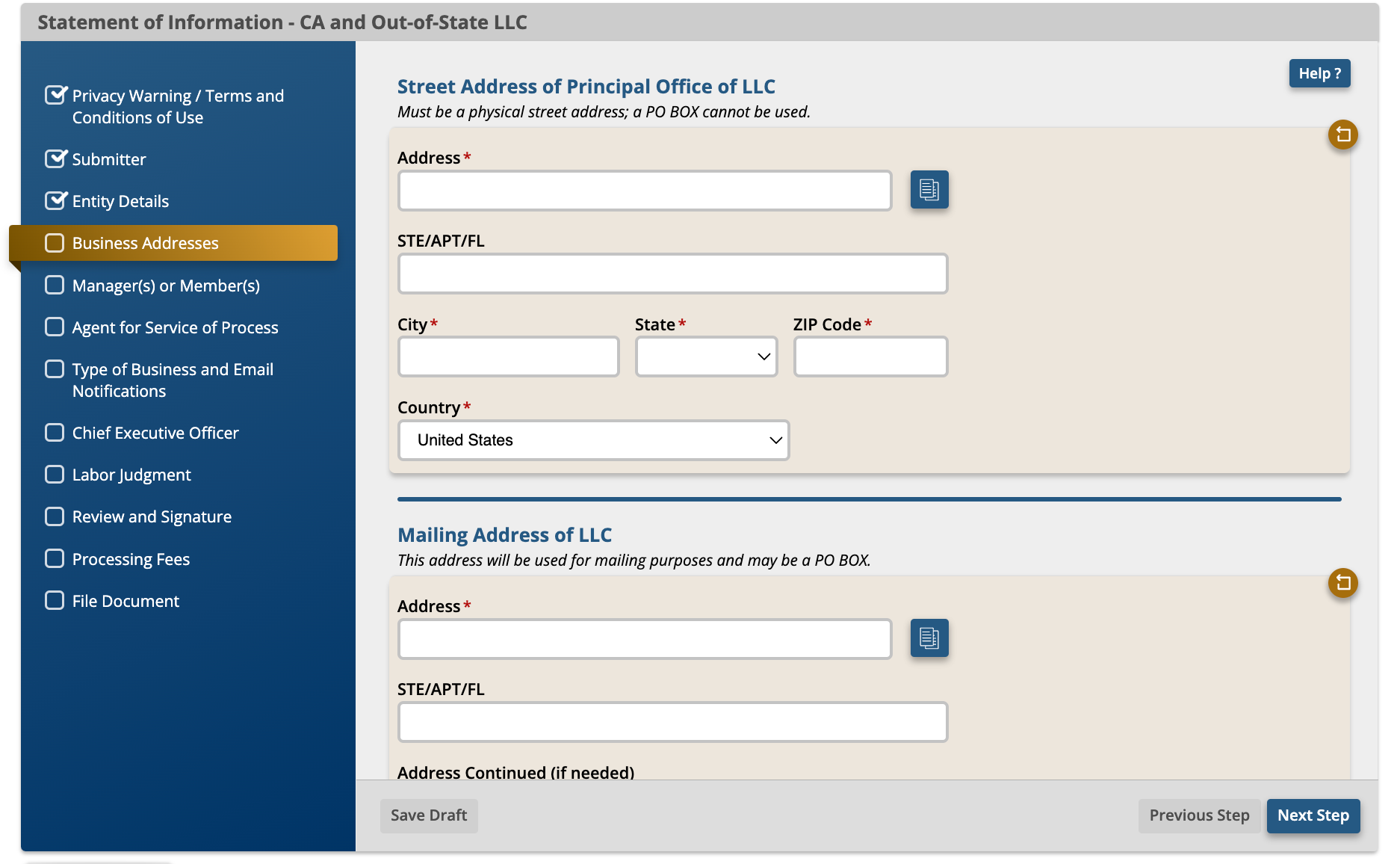
Task: Click the copy address icon beside mailing Address
Action: (x=929, y=638)
